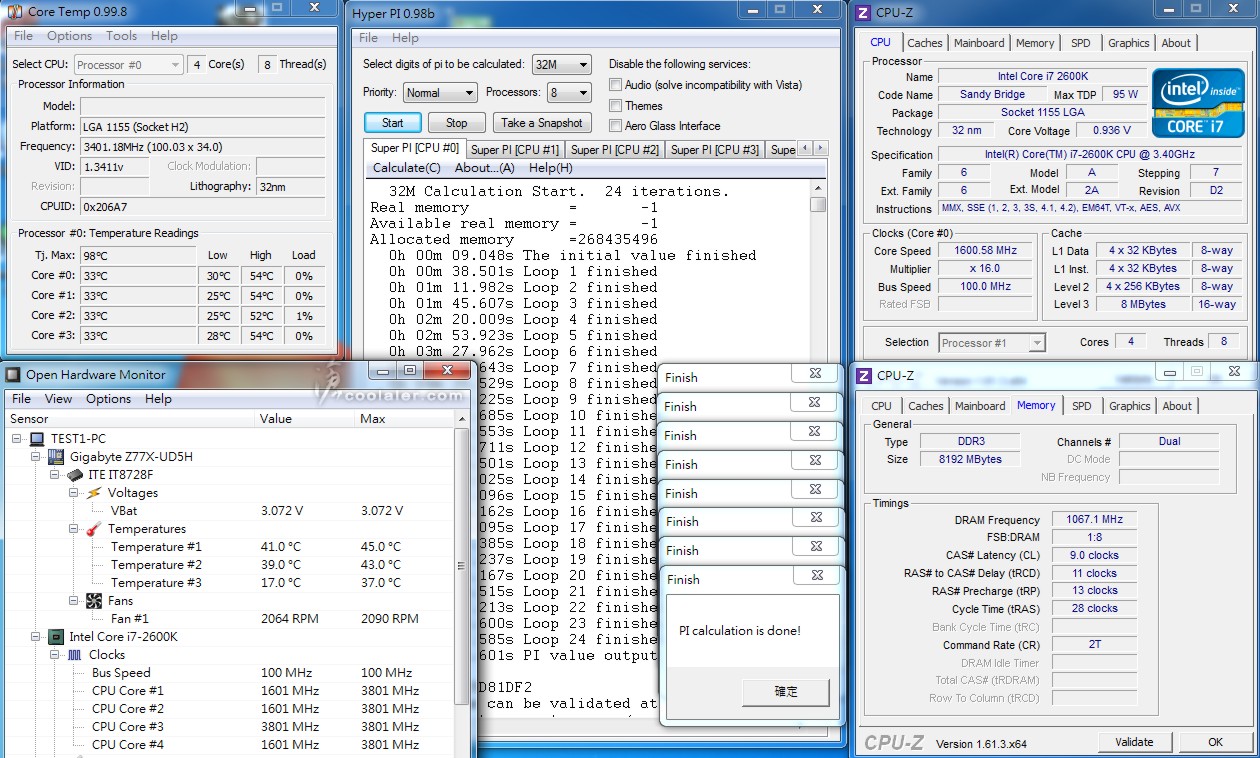Click the Max column header
Image resolution: width=1260 pixels, height=758 pixels.
pyautogui.click(x=404, y=419)
